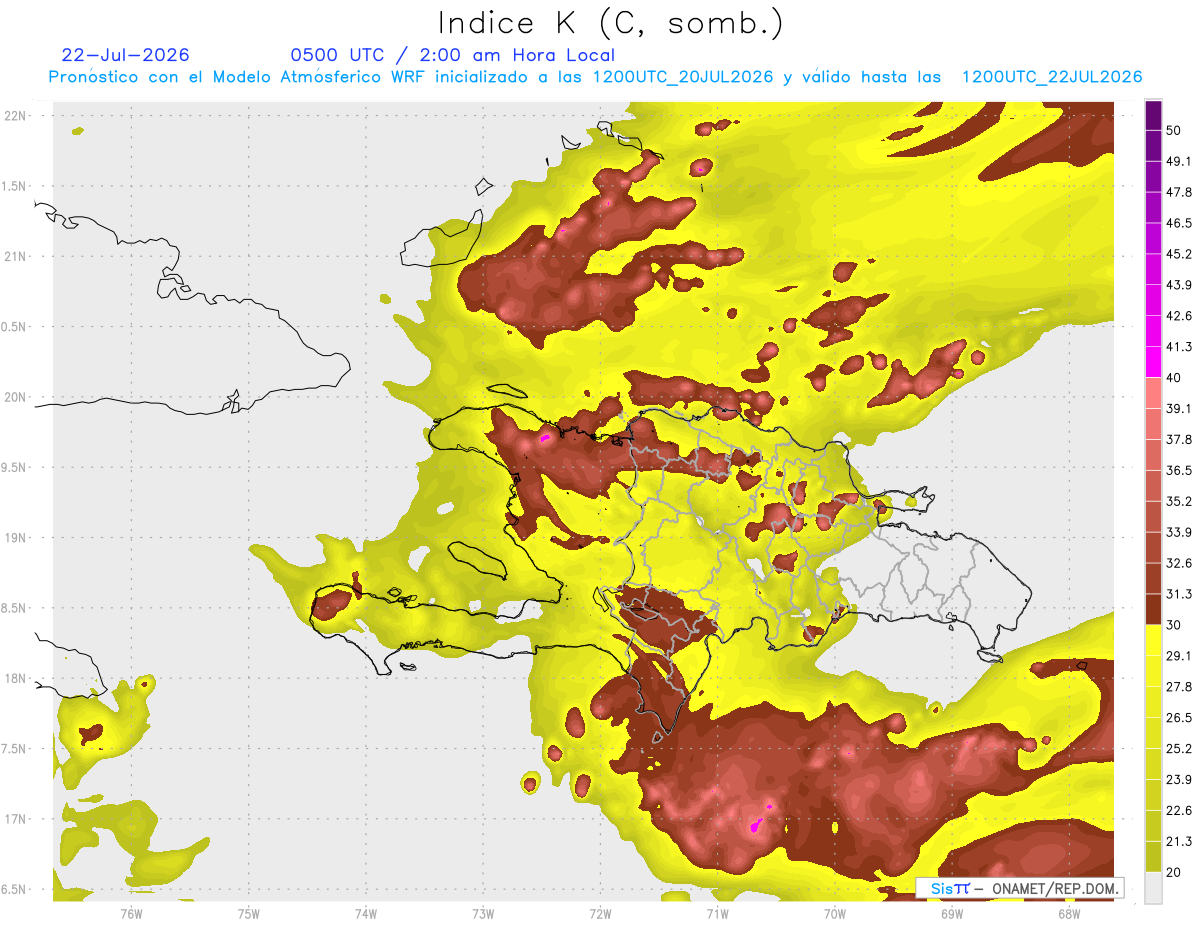Click the "9.5N" latitude axis label

14,467
